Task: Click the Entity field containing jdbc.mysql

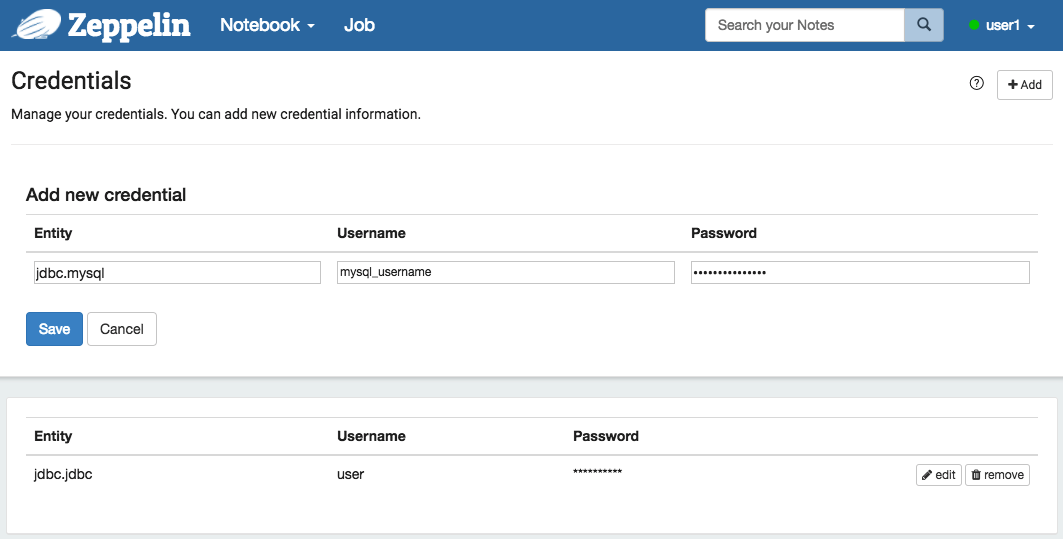Action: point(177,272)
